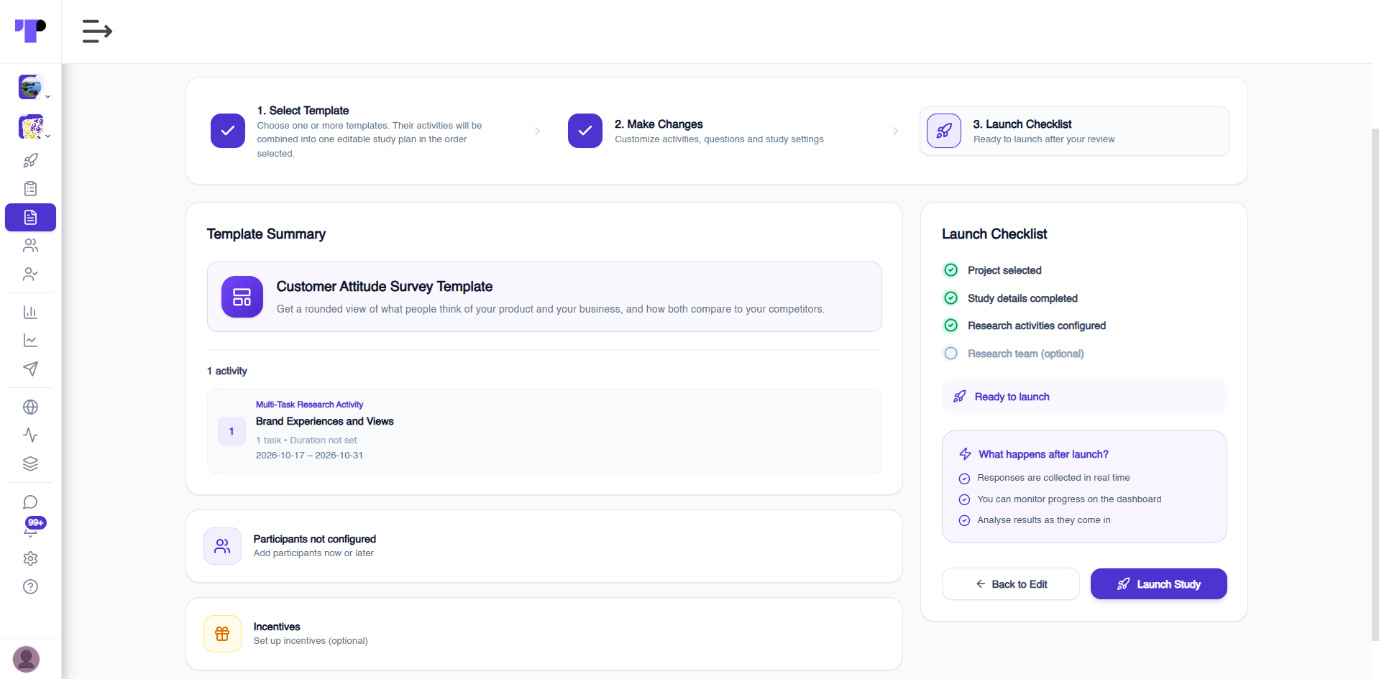Click chevron between Select Template and Make Changes
Image resolution: width=1379 pixels, height=679 pixels.
pos(537,131)
